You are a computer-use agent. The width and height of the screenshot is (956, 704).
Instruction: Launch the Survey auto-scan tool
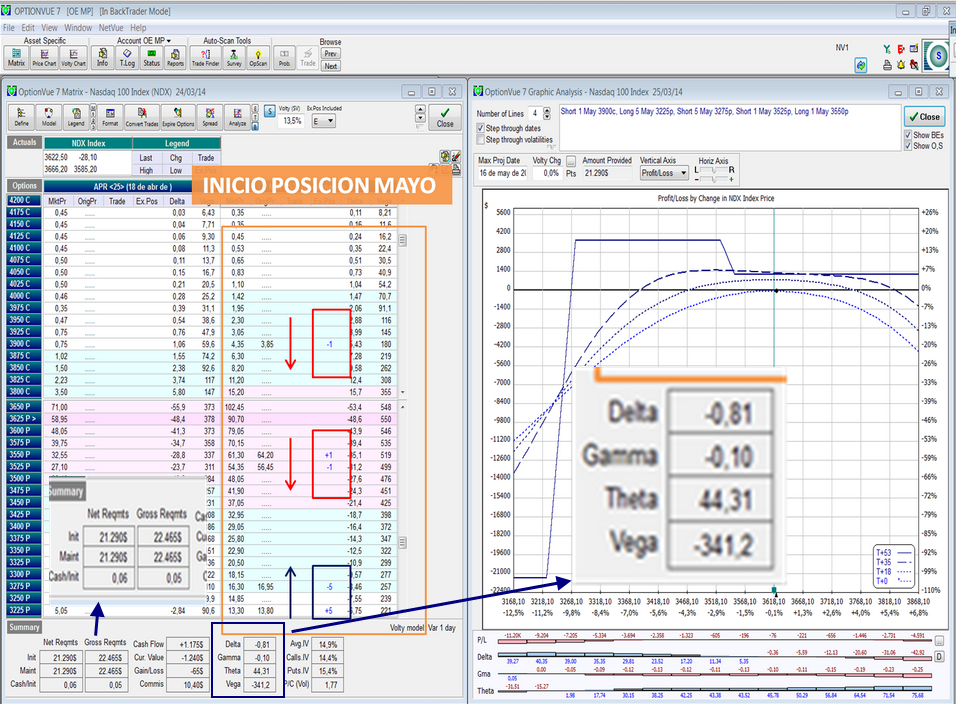pyautogui.click(x=234, y=57)
